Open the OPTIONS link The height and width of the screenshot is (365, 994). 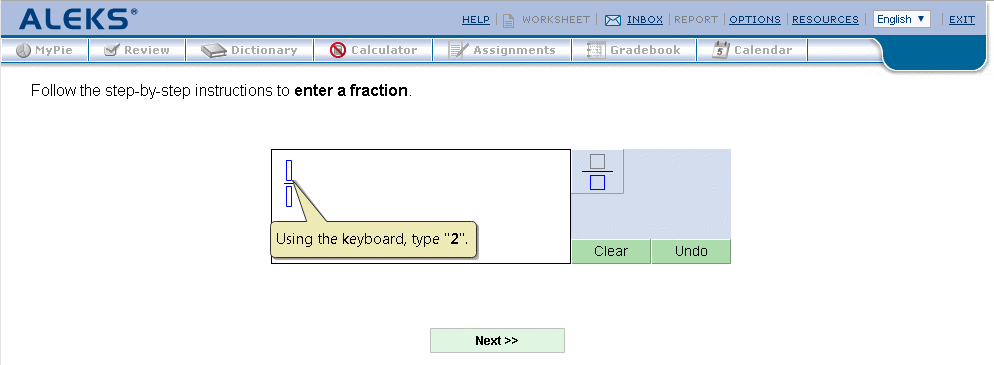[x=755, y=20]
